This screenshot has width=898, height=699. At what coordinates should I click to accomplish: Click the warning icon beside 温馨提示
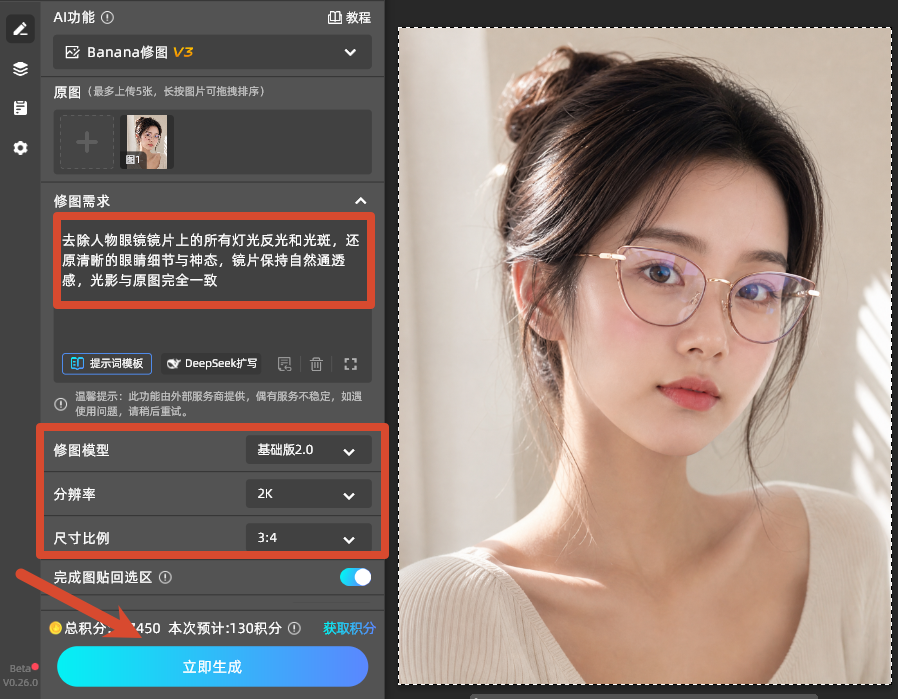61,404
